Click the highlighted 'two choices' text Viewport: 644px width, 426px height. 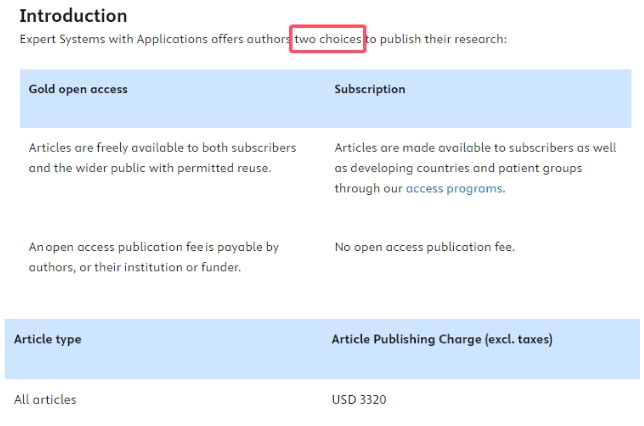pyautogui.click(x=328, y=39)
